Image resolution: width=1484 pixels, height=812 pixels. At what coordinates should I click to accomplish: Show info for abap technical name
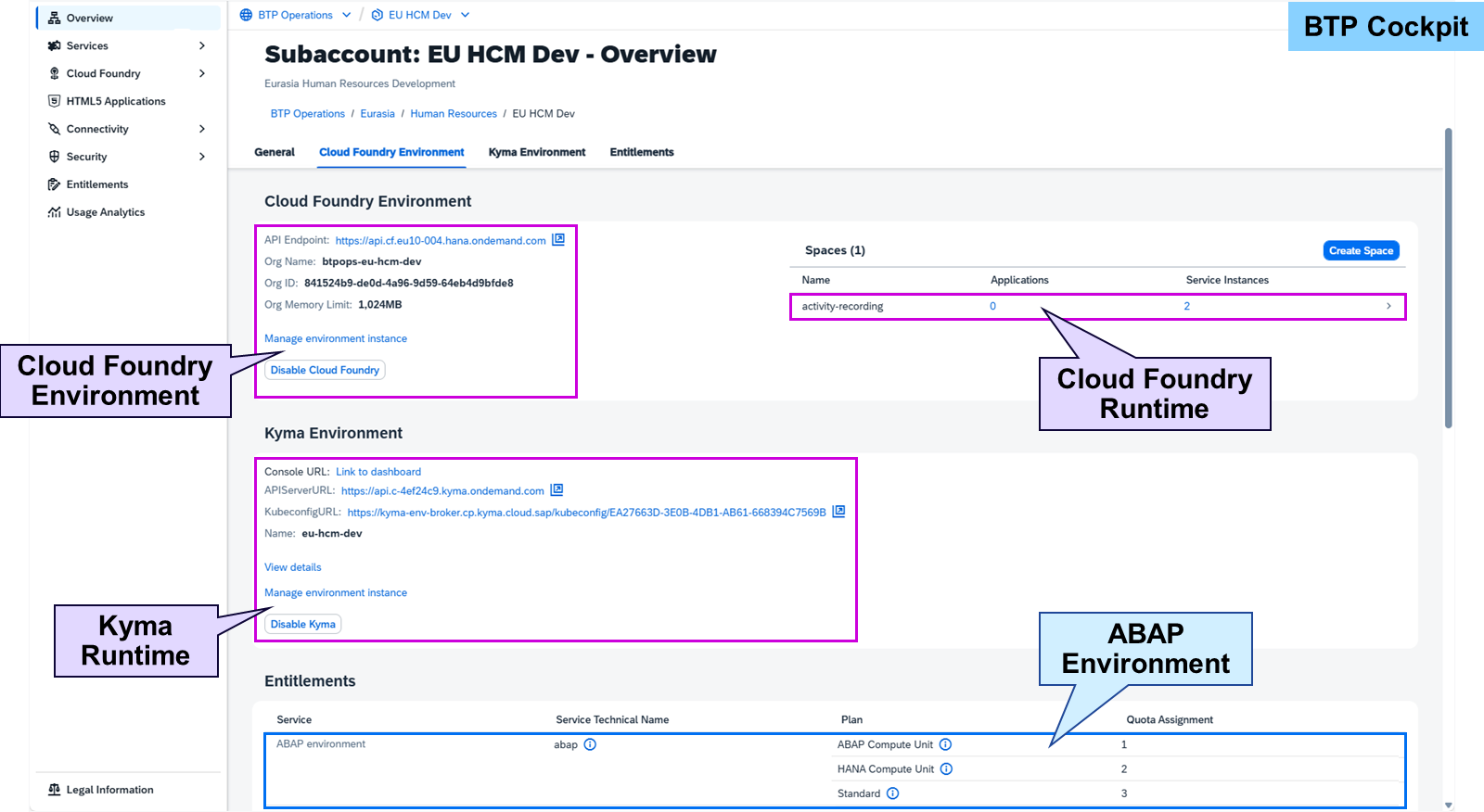tap(590, 744)
